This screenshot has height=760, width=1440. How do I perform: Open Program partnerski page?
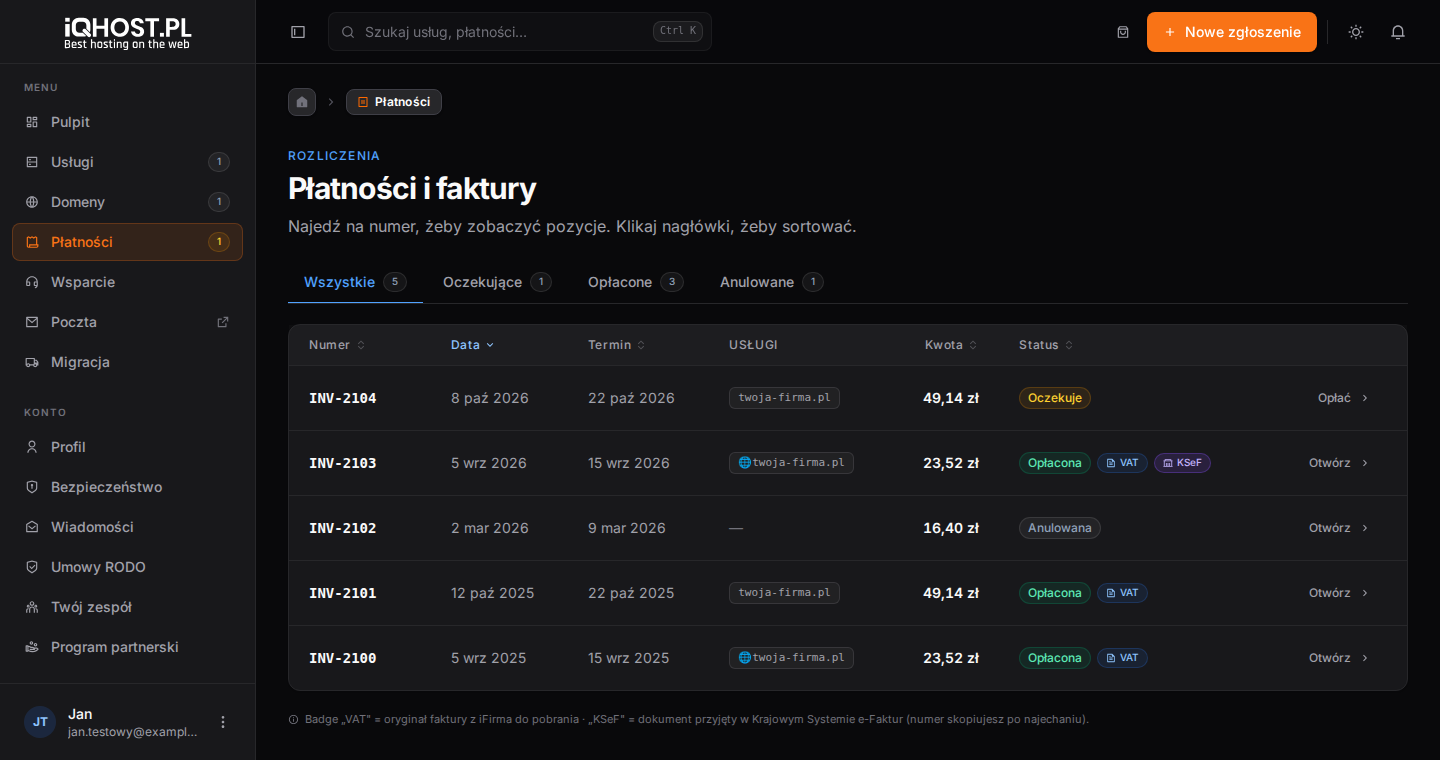pos(127,647)
